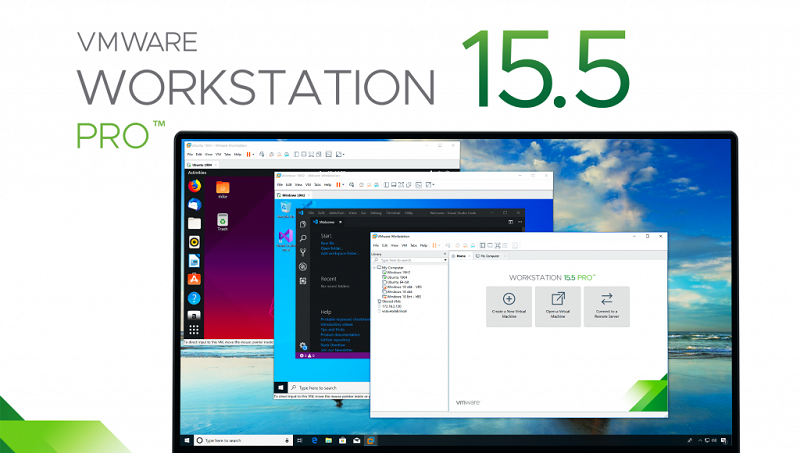The width and height of the screenshot is (800, 453).
Task: Select the Ubuntu 1904 VM tab
Action: [202, 165]
